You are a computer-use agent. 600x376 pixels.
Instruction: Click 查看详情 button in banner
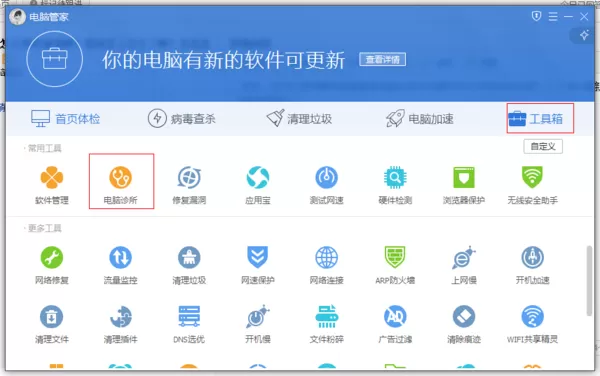pos(382,59)
